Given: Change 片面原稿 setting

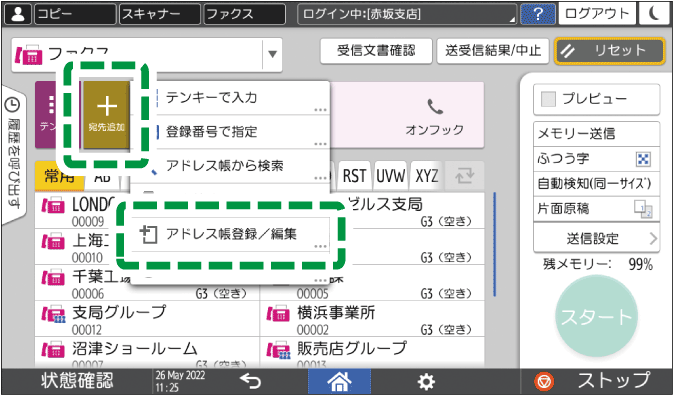Looking at the screenshot, I should click(596, 209).
